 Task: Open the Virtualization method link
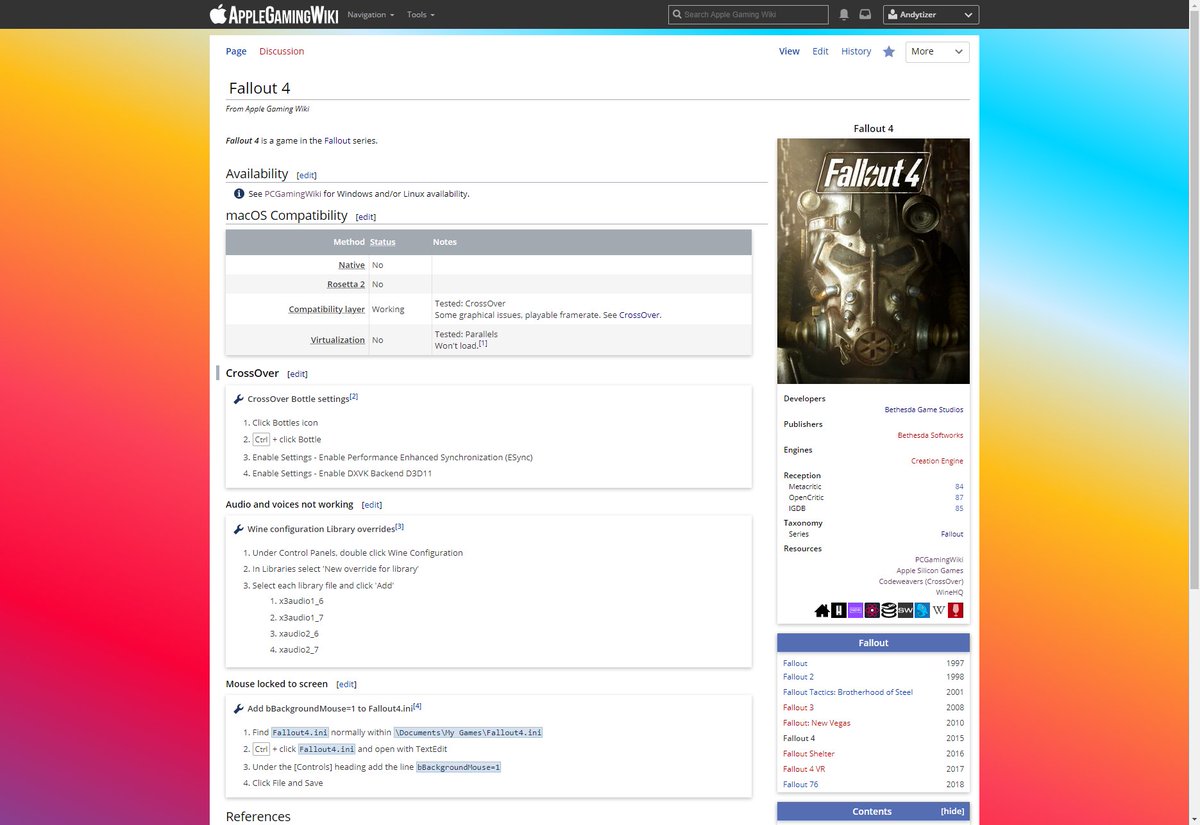pyautogui.click(x=338, y=340)
